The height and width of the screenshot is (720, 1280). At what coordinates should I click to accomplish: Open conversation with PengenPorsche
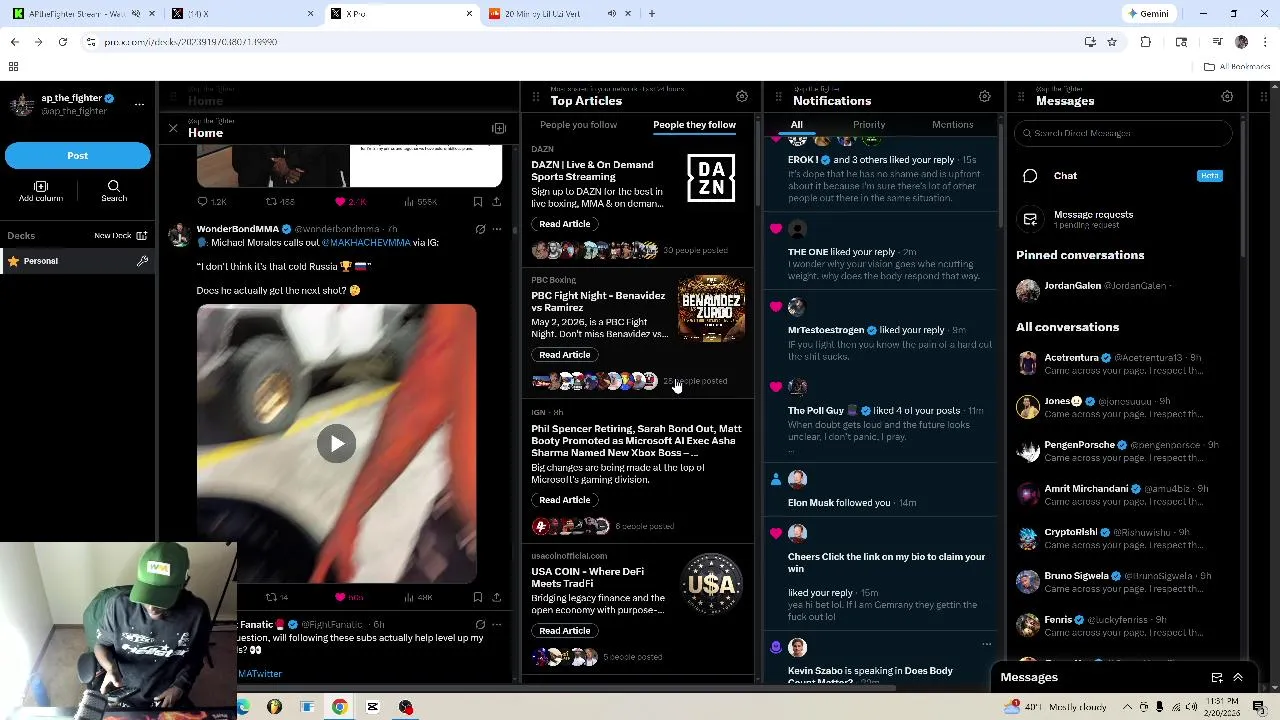pos(1124,450)
